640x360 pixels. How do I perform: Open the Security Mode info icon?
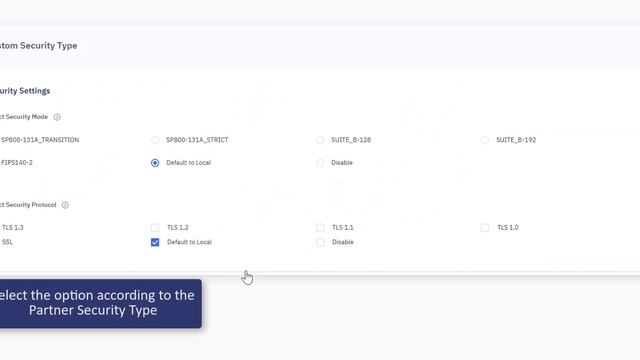57,117
